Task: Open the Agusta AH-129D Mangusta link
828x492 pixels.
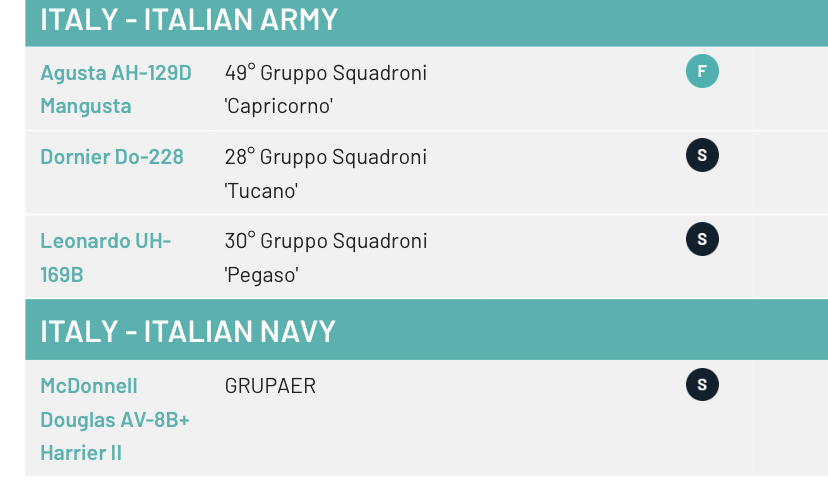Action: (x=115, y=73)
